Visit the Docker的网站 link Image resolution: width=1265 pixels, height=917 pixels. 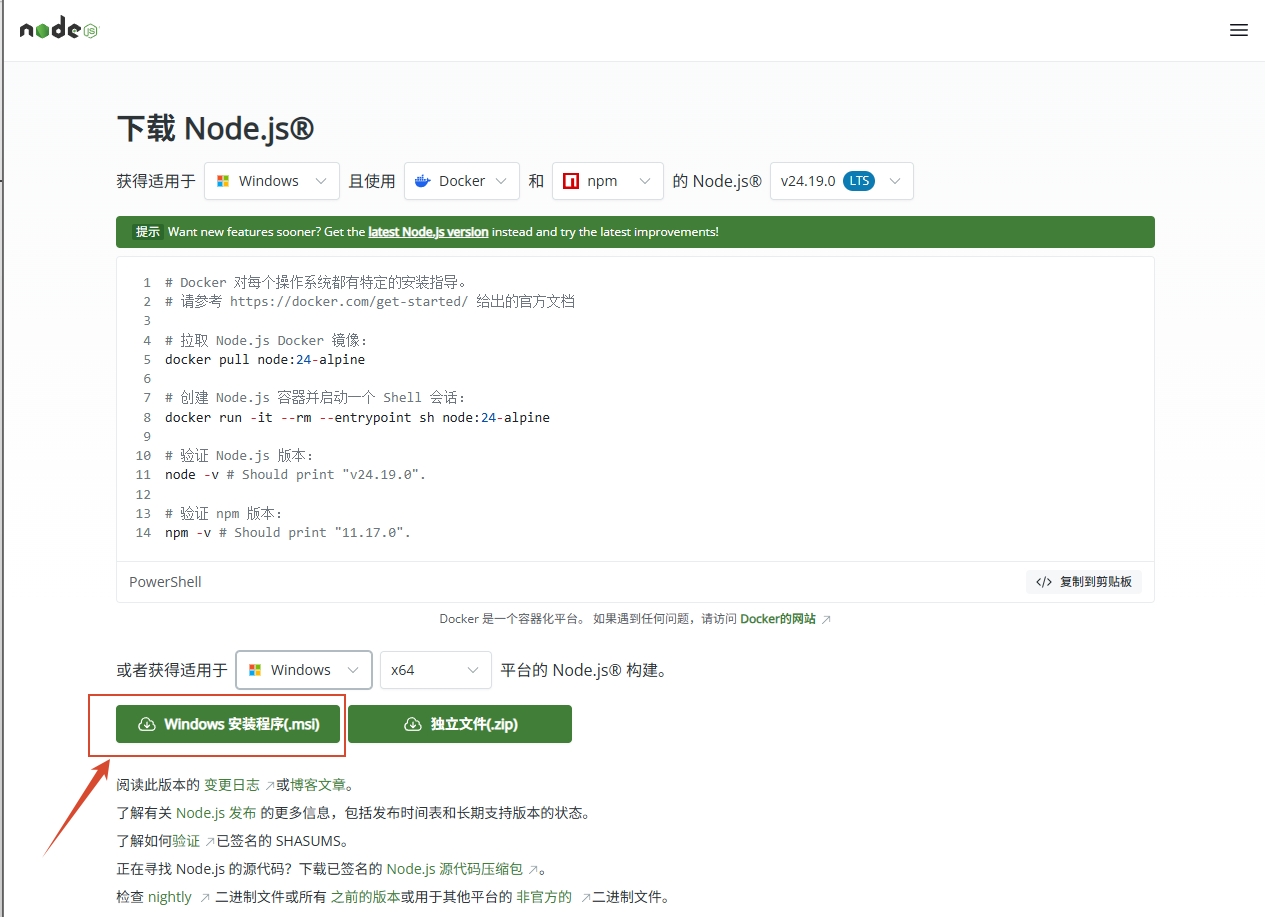coord(785,619)
